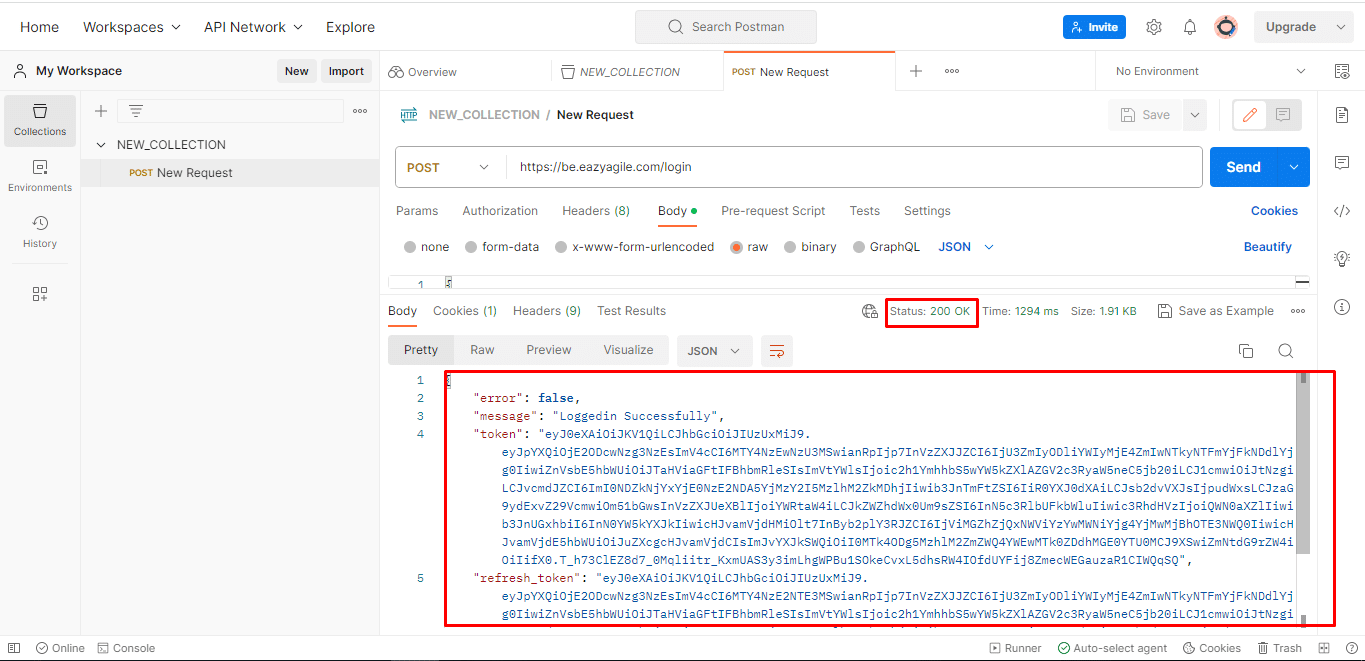Change raw body language from JSON
This screenshot has width=1365, height=661.
click(966, 247)
